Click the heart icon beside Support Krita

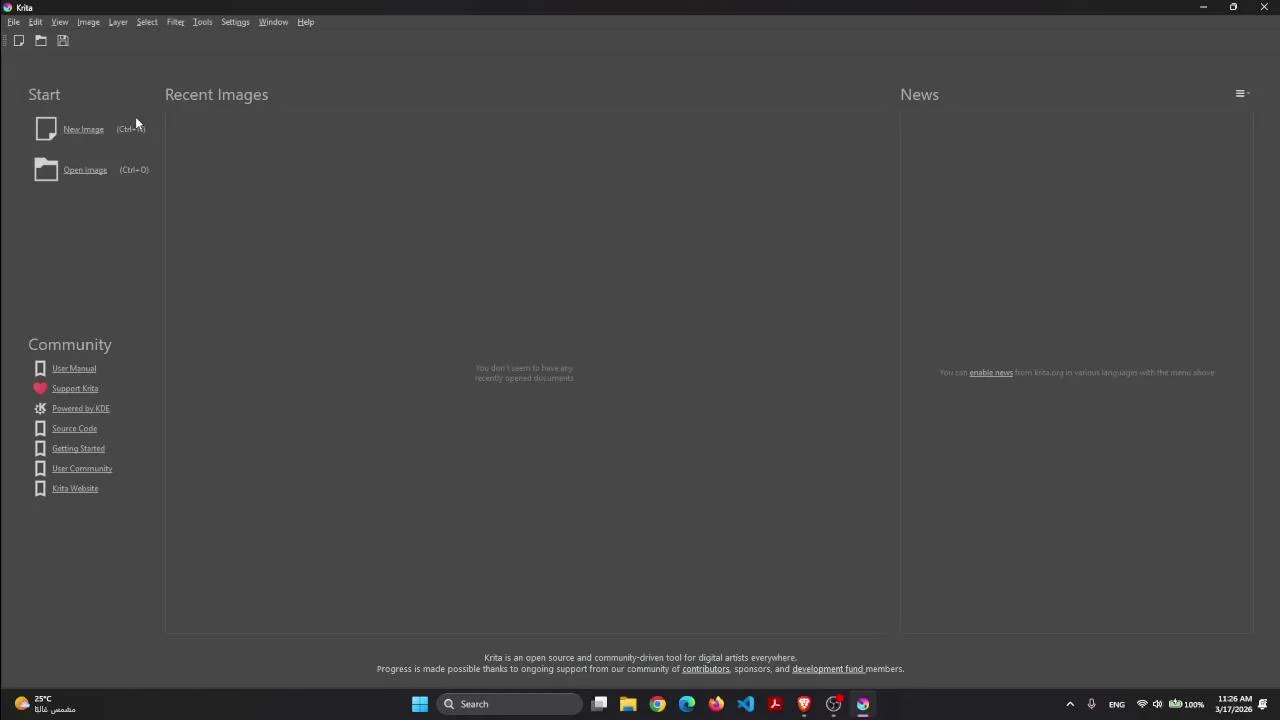click(40, 389)
